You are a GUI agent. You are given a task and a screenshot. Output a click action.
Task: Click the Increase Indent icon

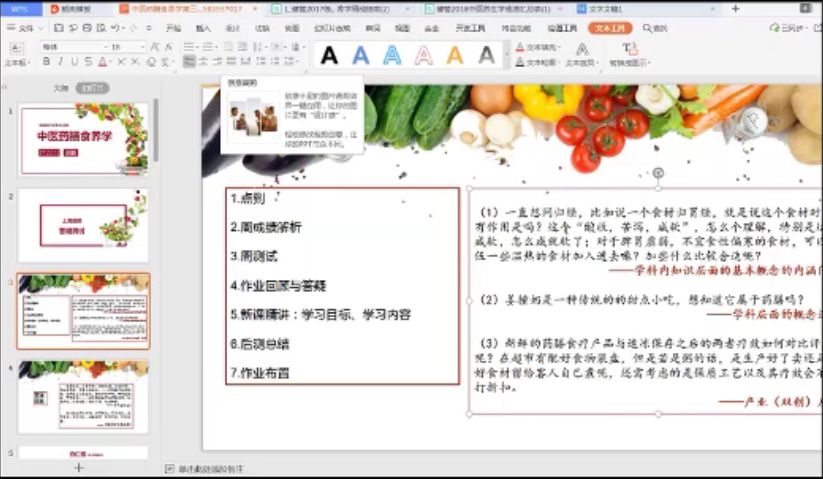tap(242, 47)
